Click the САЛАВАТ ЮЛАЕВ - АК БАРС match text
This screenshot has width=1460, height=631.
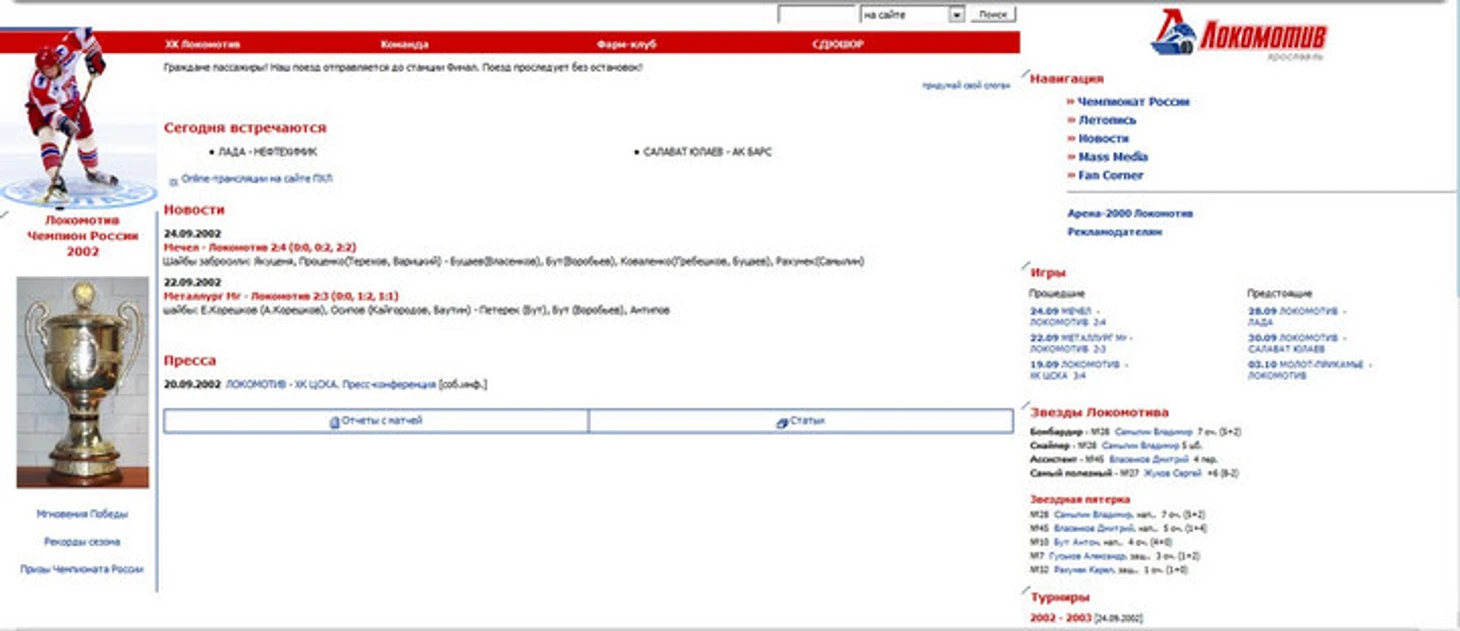point(708,153)
